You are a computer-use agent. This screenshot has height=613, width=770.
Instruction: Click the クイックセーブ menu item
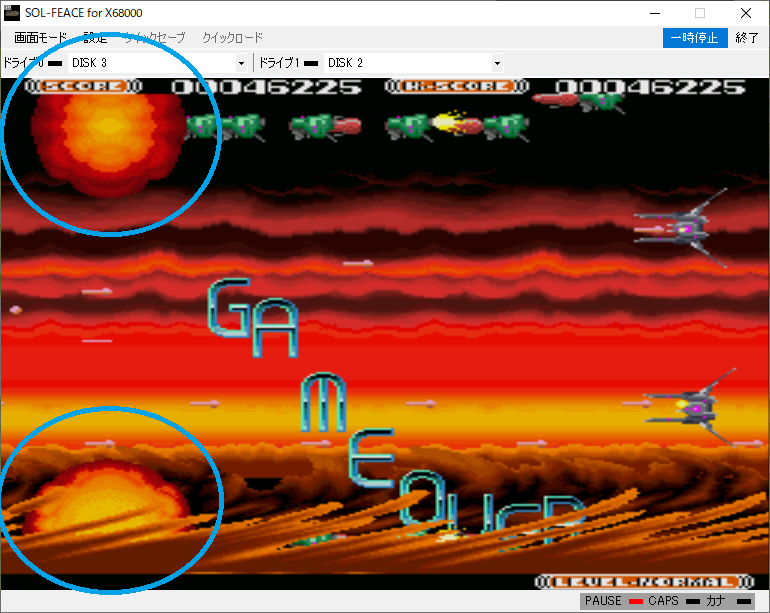(154, 38)
